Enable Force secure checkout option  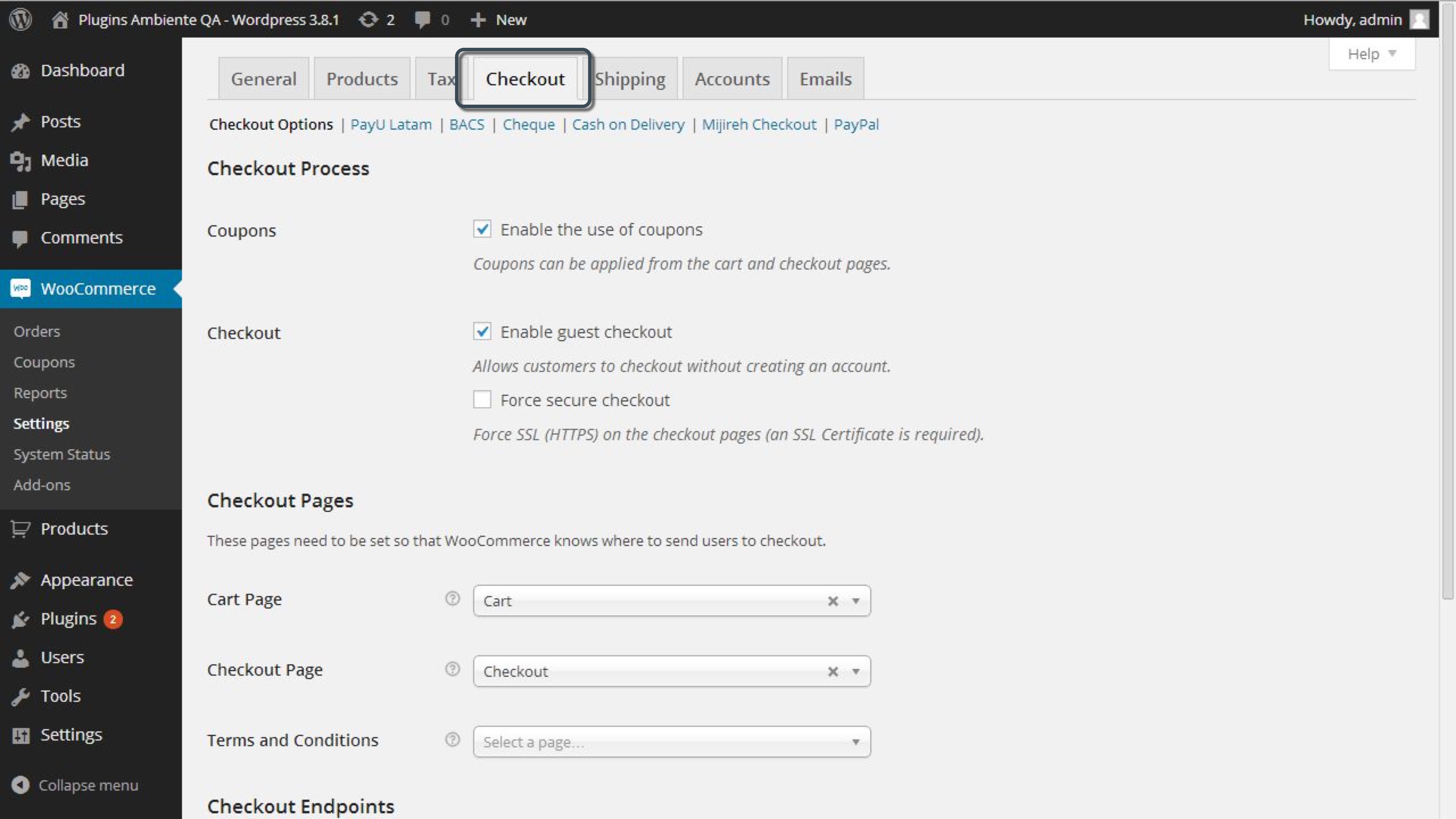click(481, 399)
